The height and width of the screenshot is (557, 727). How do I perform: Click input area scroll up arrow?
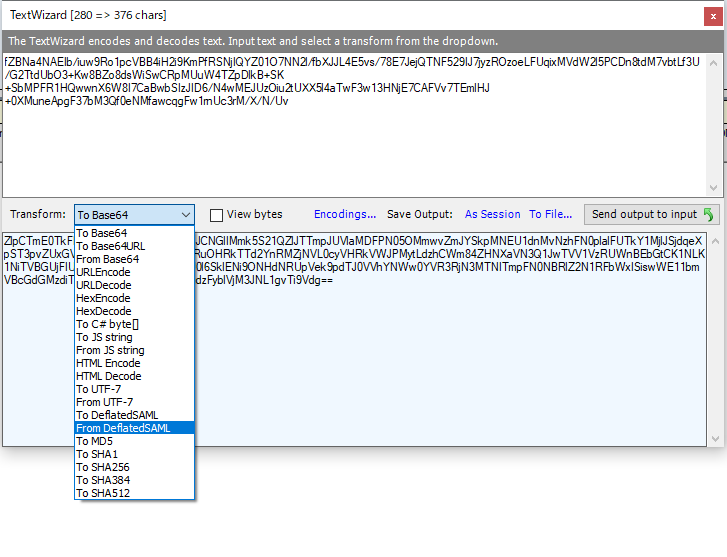coord(714,63)
